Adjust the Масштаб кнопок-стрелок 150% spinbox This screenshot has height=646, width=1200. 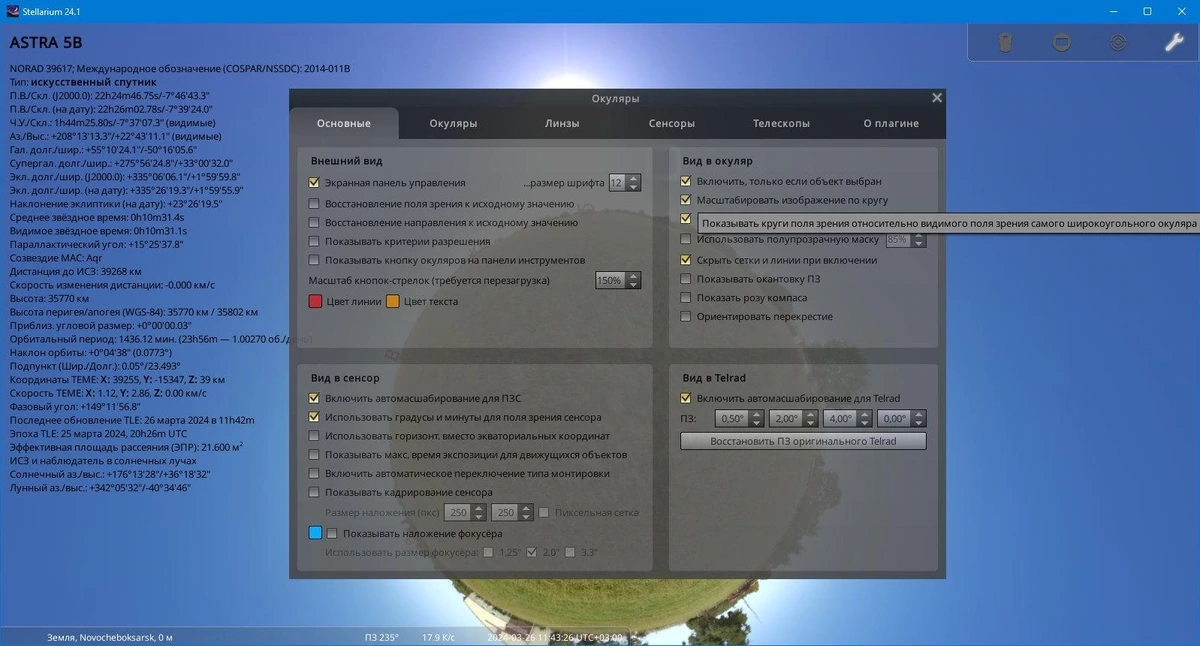coord(617,281)
